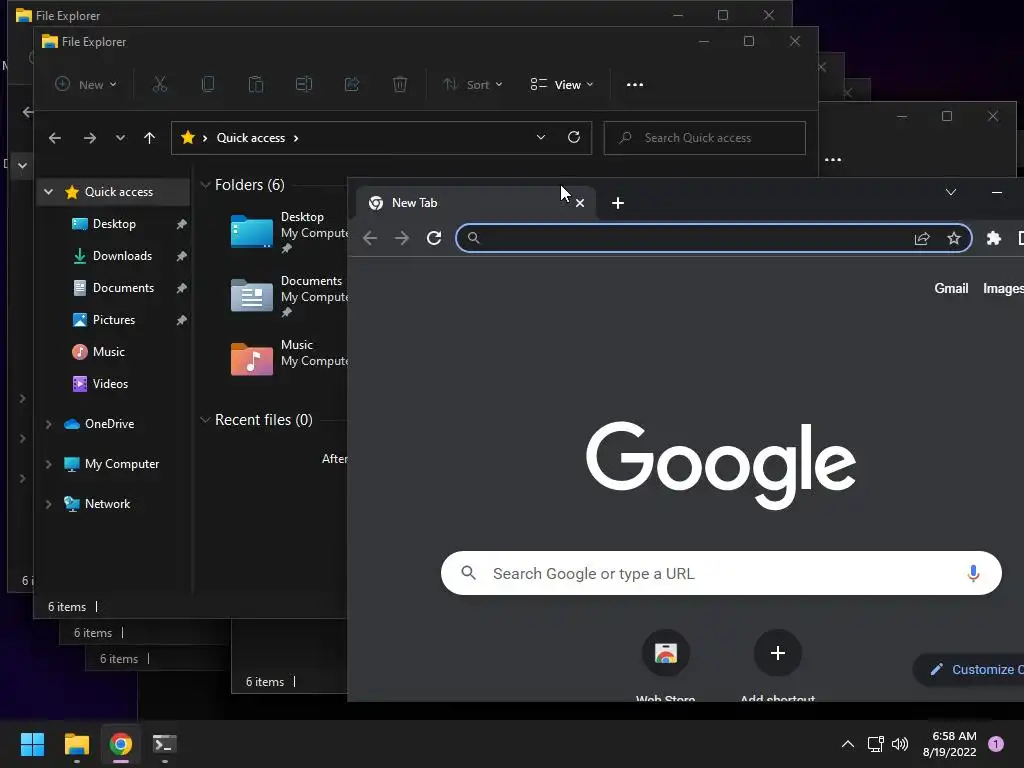Screen dimensions: 1024x768
Task: Click the share page icon in Chrome address bar
Action: click(922, 238)
